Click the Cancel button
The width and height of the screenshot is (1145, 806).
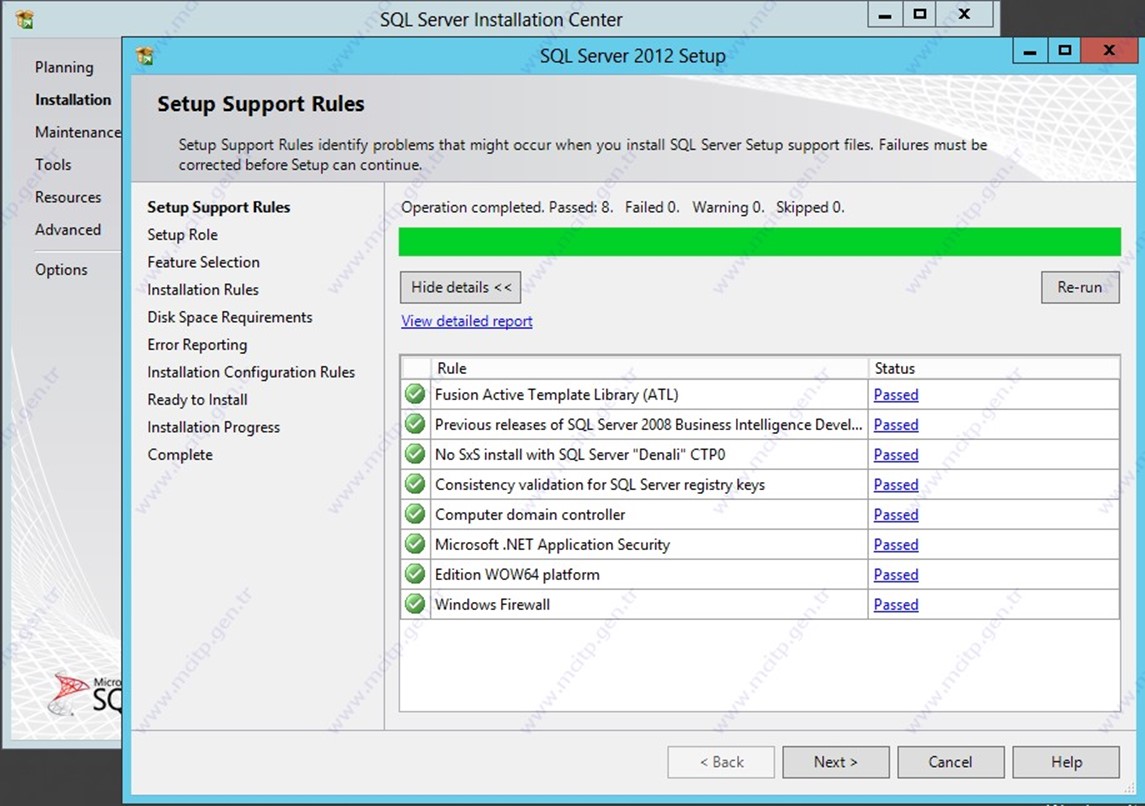951,762
